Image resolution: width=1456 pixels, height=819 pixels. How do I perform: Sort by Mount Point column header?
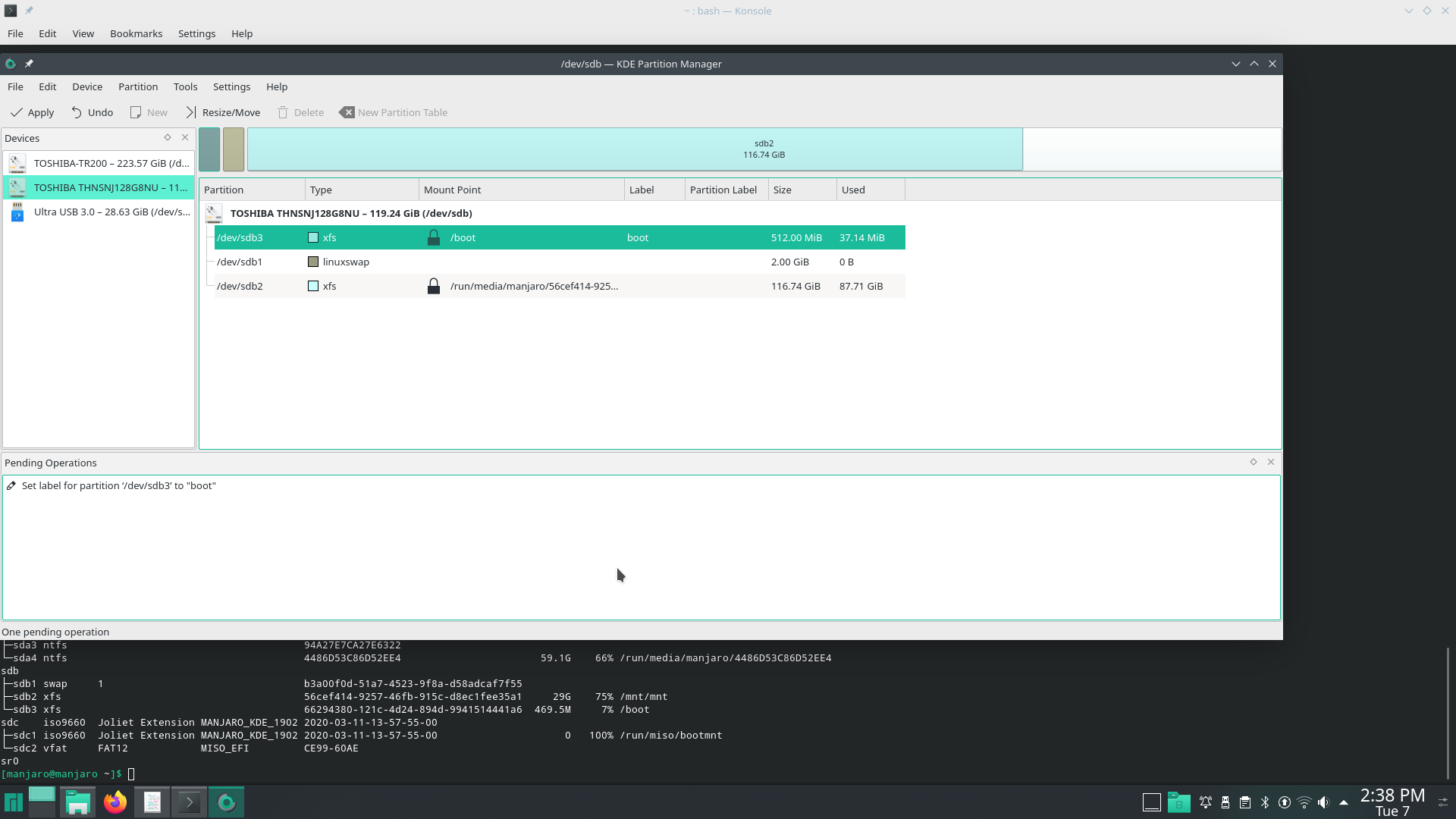pos(522,190)
